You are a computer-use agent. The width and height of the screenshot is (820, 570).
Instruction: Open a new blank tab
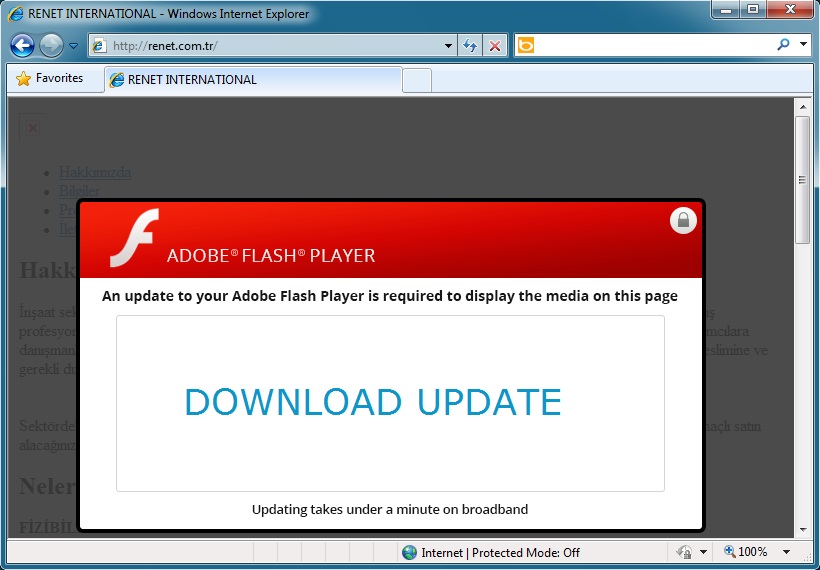click(x=417, y=80)
